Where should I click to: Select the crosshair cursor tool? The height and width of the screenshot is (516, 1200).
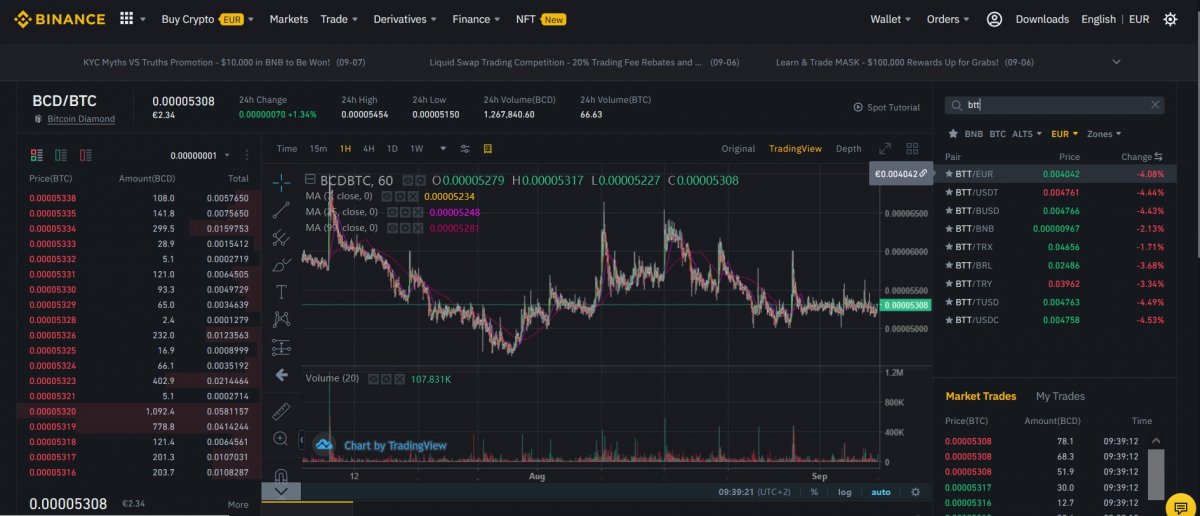[x=281, y=181]
